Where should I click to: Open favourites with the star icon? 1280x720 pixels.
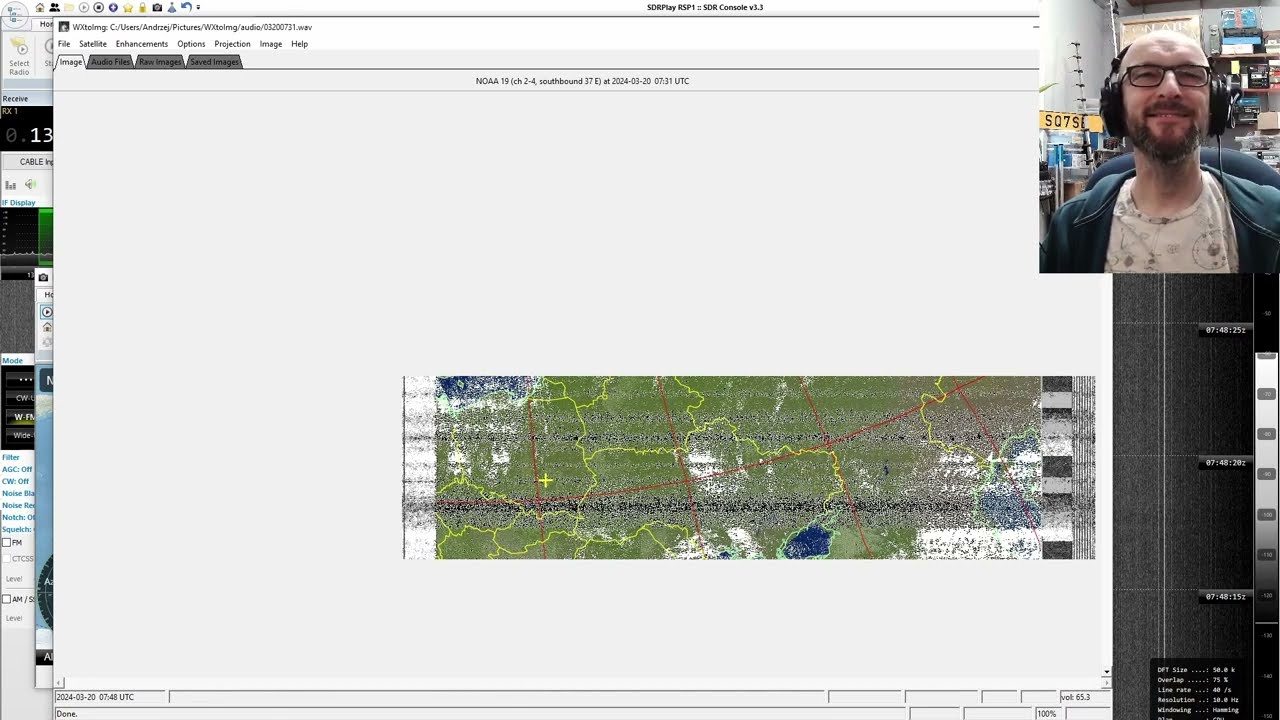tap(128, 7)
